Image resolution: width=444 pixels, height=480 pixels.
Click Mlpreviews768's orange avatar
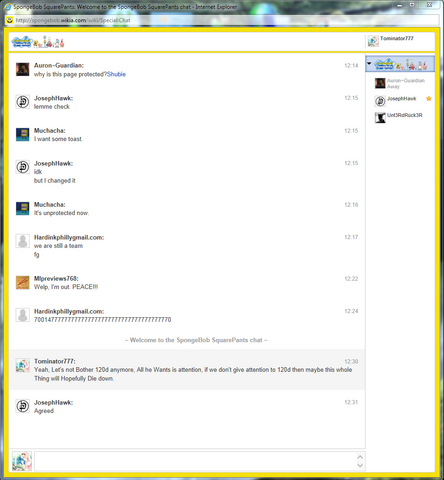tap(22, 282)
